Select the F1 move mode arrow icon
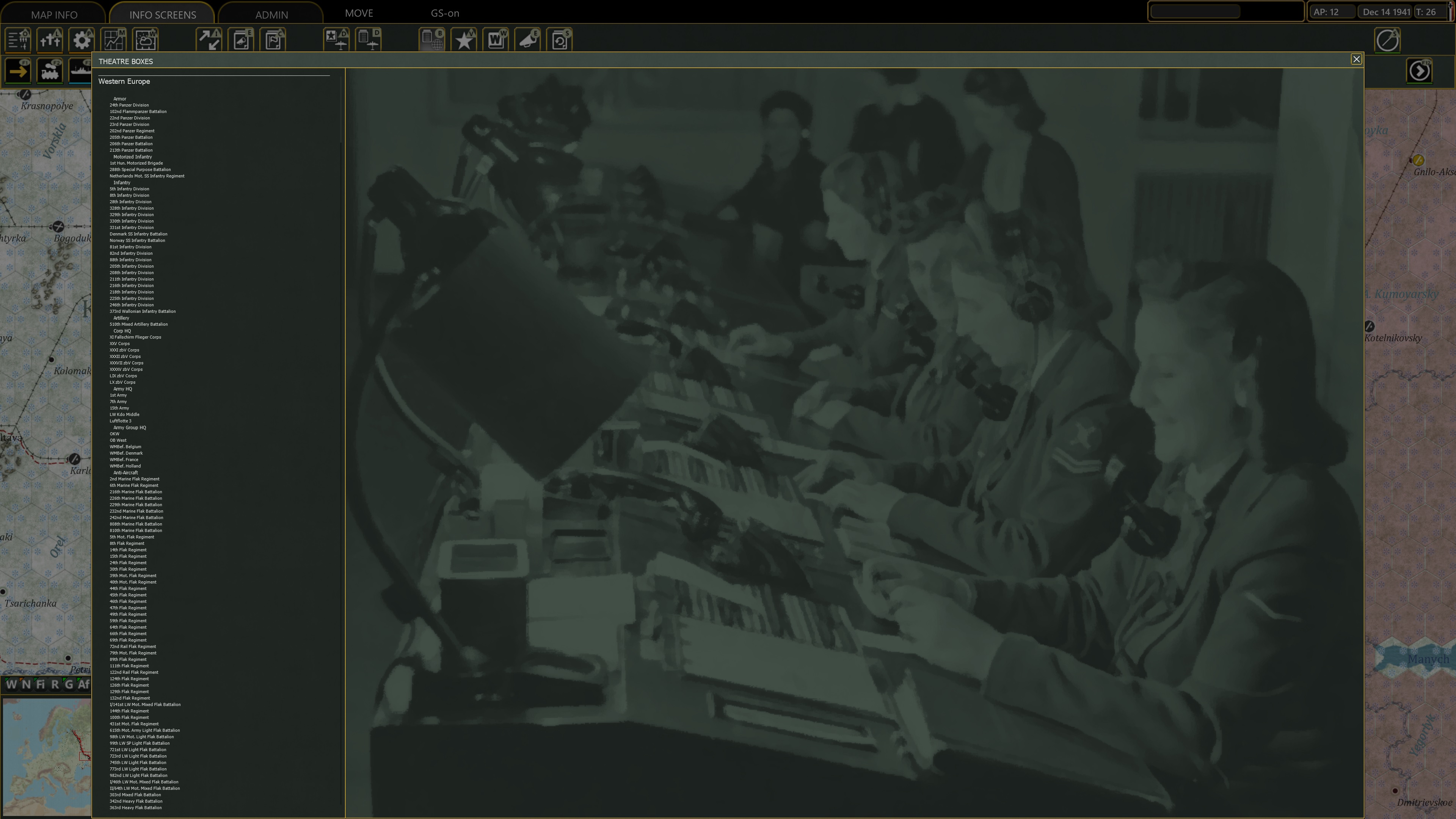Viewport: 1456px width, 819px height. (18, 71)
